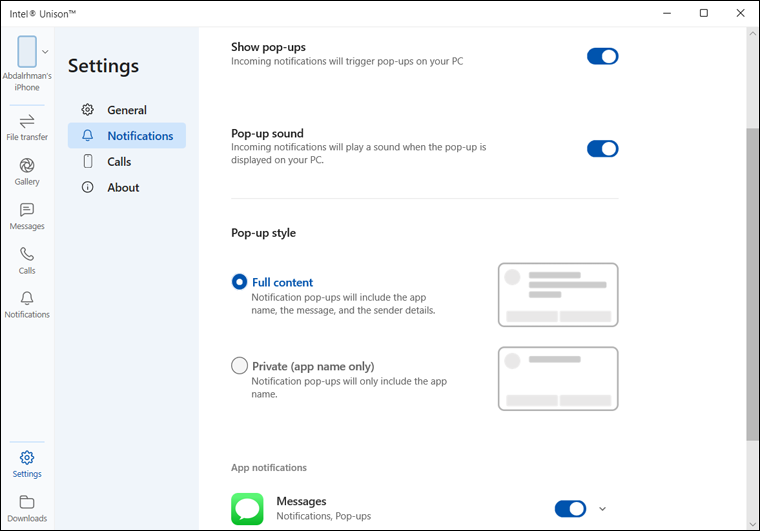The height and width of the screenshot is (531, 760).
Task: Expand the Messages notification options chevron
Action: pos(602,509)
